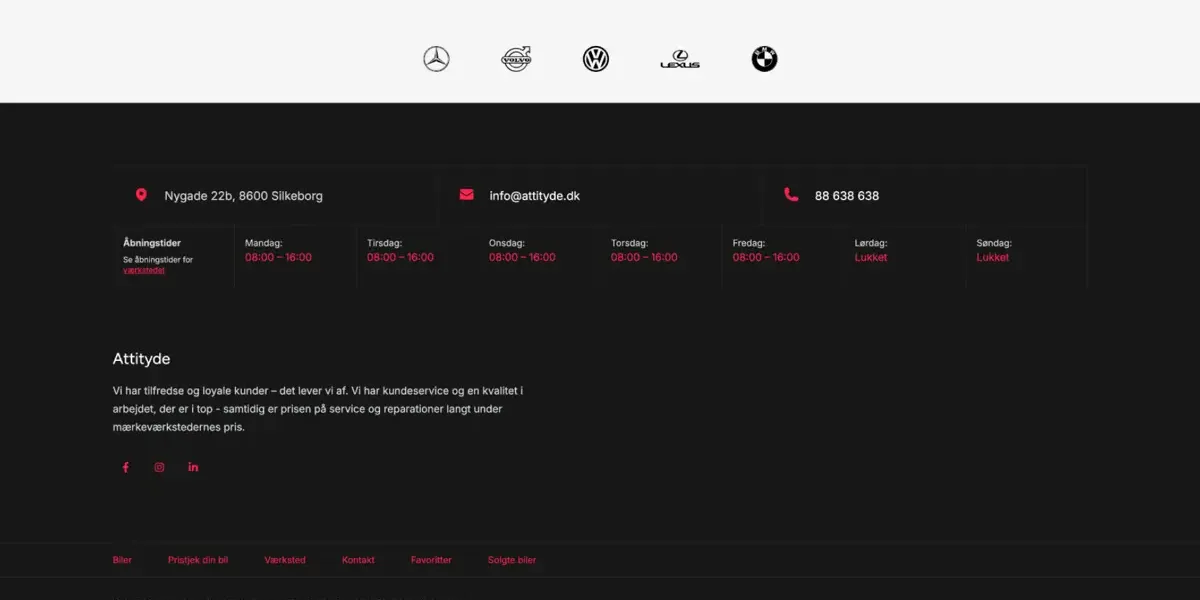The height and width of the screenshot is (600, 1200).
Task: Select the BMW brand logo
Action: pyautogui.click(x=764, y=59)
